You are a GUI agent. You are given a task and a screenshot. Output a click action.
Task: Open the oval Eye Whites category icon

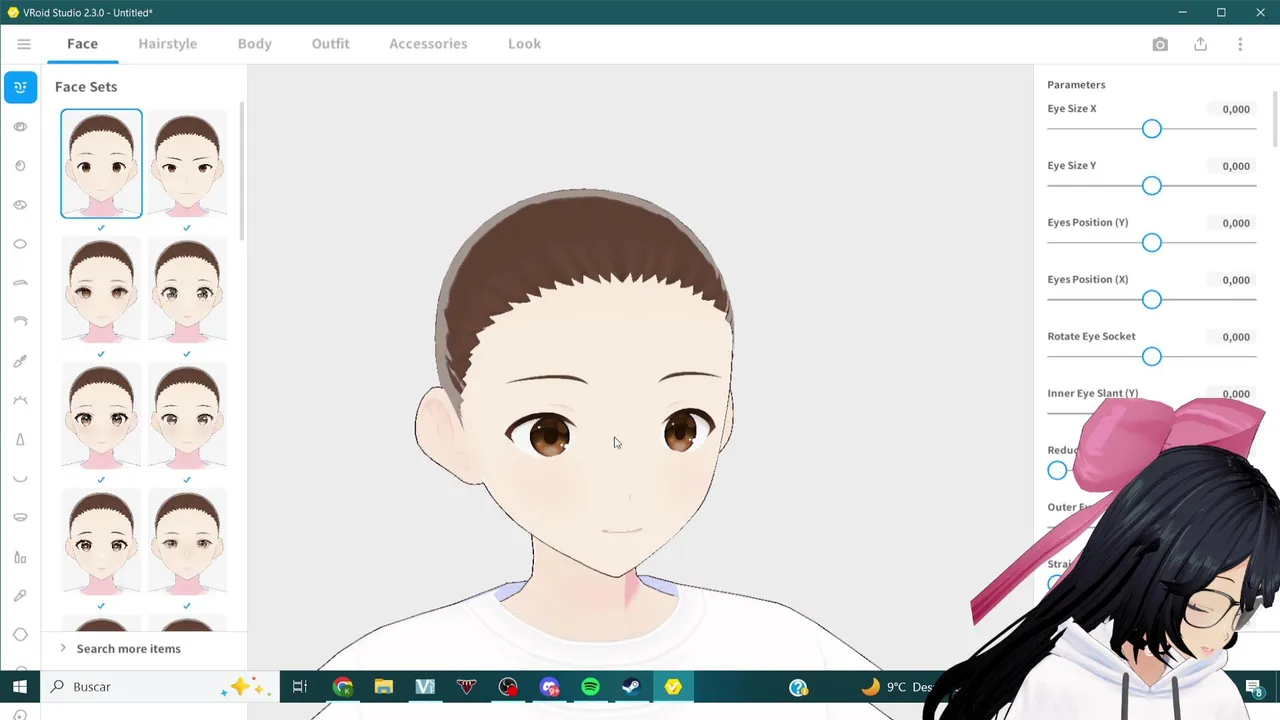click(20, 244)
